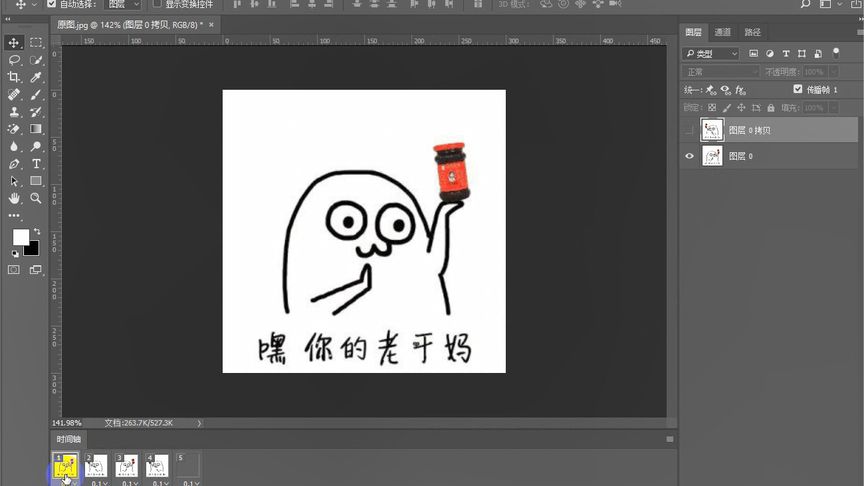Toggle lock transparent pixels
This screenshot has width=864, height=486.
point(712,107)
